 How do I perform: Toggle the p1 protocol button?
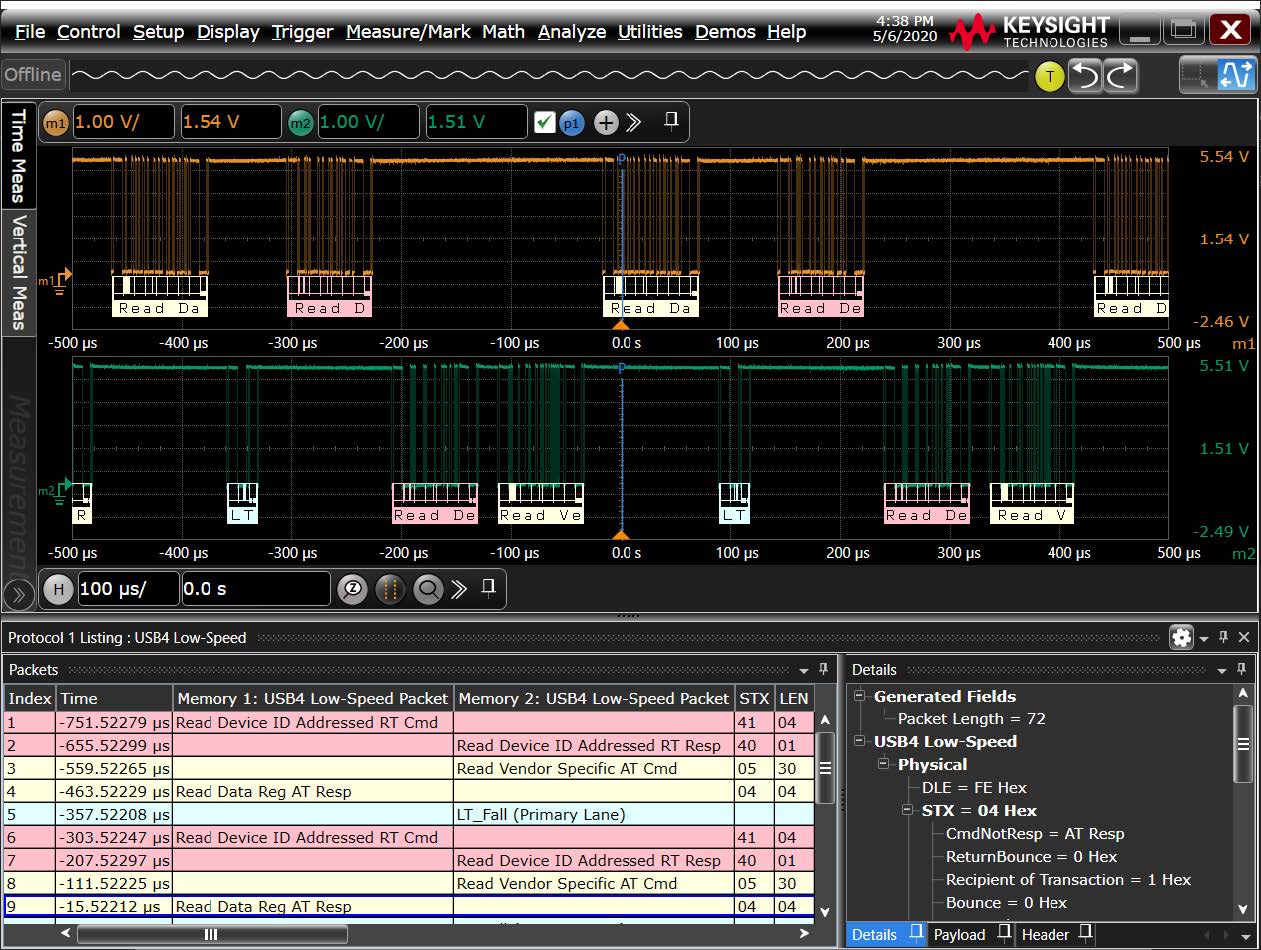click(571, 122)
